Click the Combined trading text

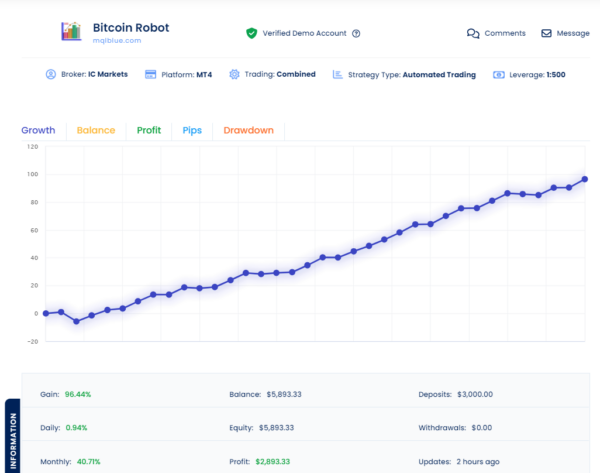(x=296, y=74)
